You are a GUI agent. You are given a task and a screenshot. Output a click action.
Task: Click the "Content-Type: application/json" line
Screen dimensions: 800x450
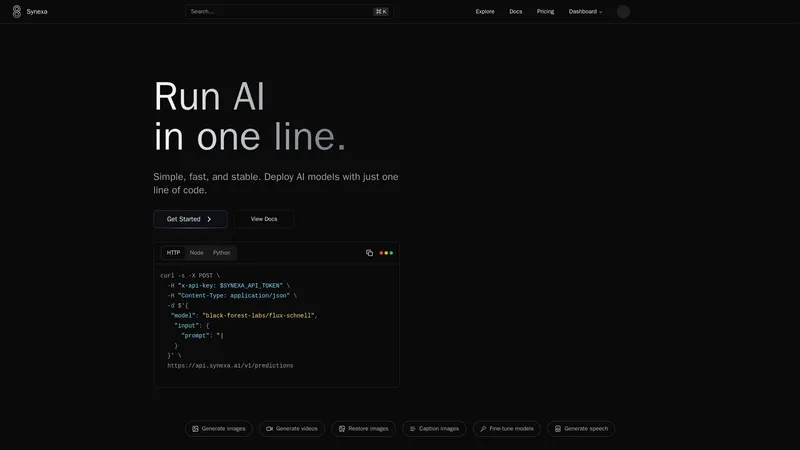click(x=234, y=296)
